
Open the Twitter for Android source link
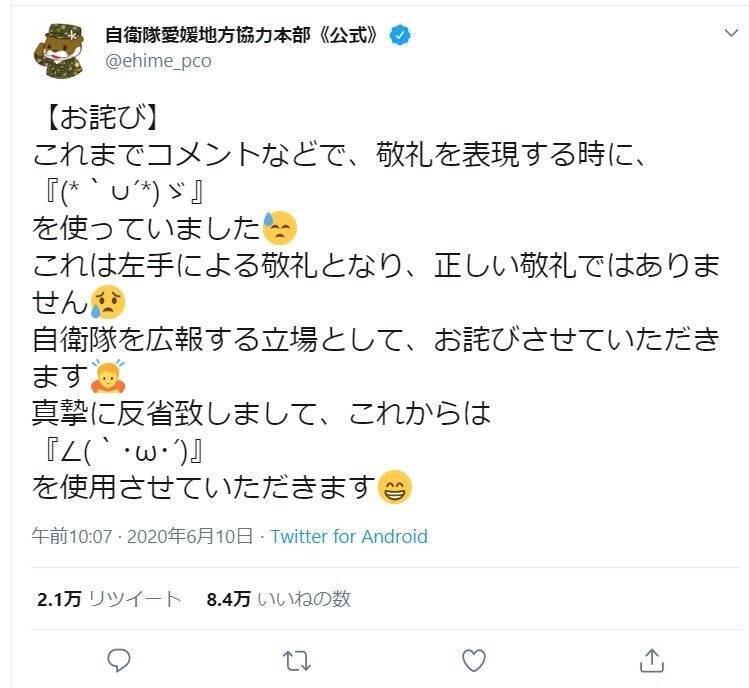(348, 537)
